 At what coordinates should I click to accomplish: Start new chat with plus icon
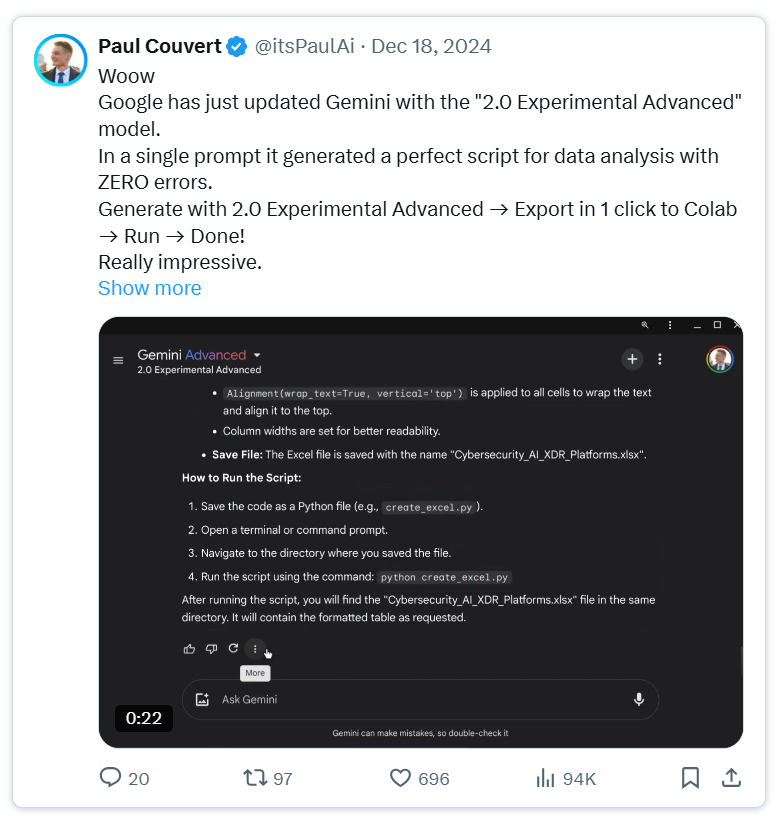(x=632, y=360)
